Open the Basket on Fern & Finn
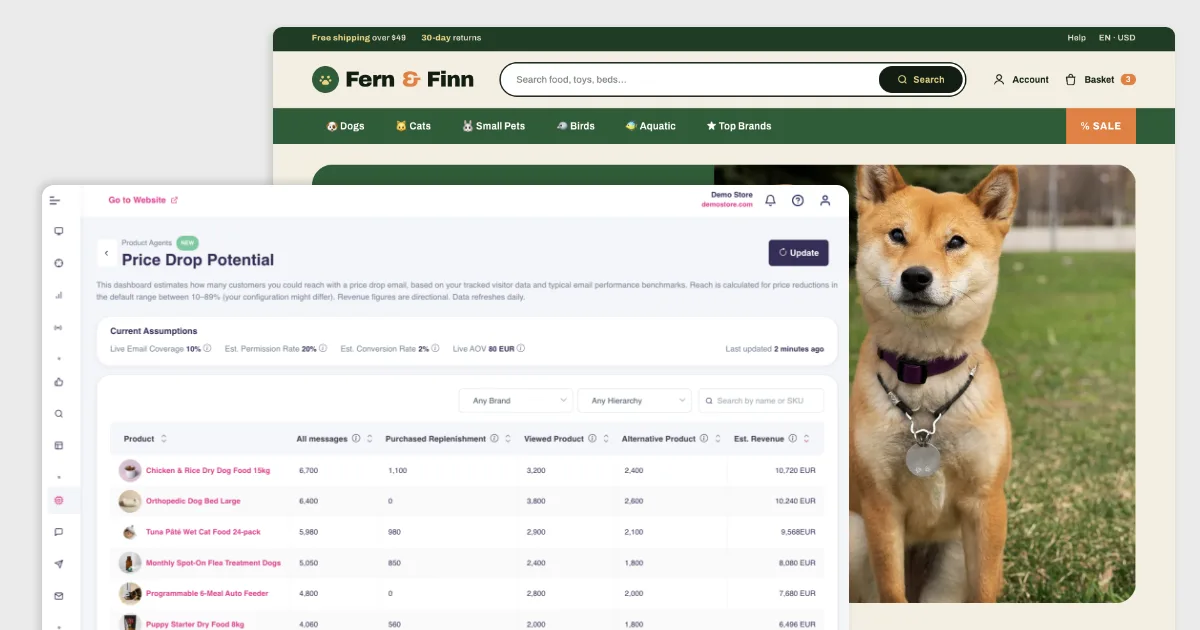1200x630 pixels. (1099, 79)
